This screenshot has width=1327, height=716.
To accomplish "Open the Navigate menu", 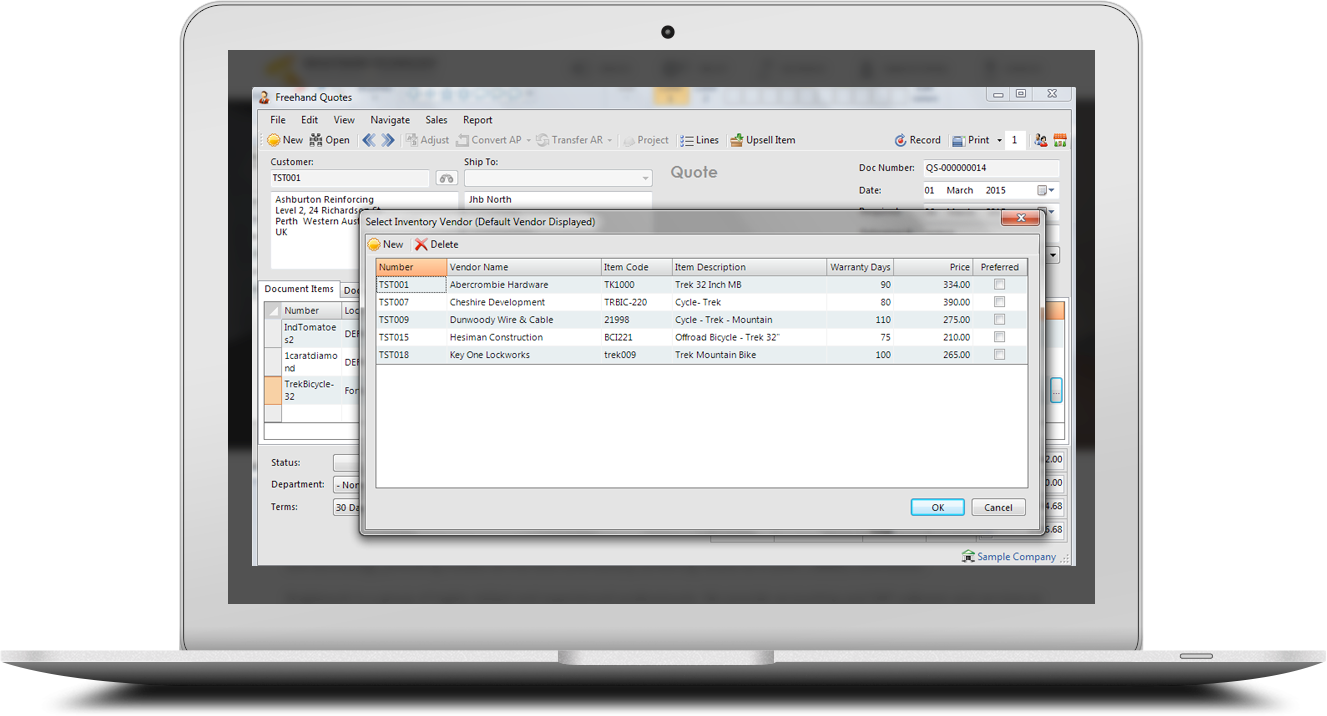I will 390,120.
